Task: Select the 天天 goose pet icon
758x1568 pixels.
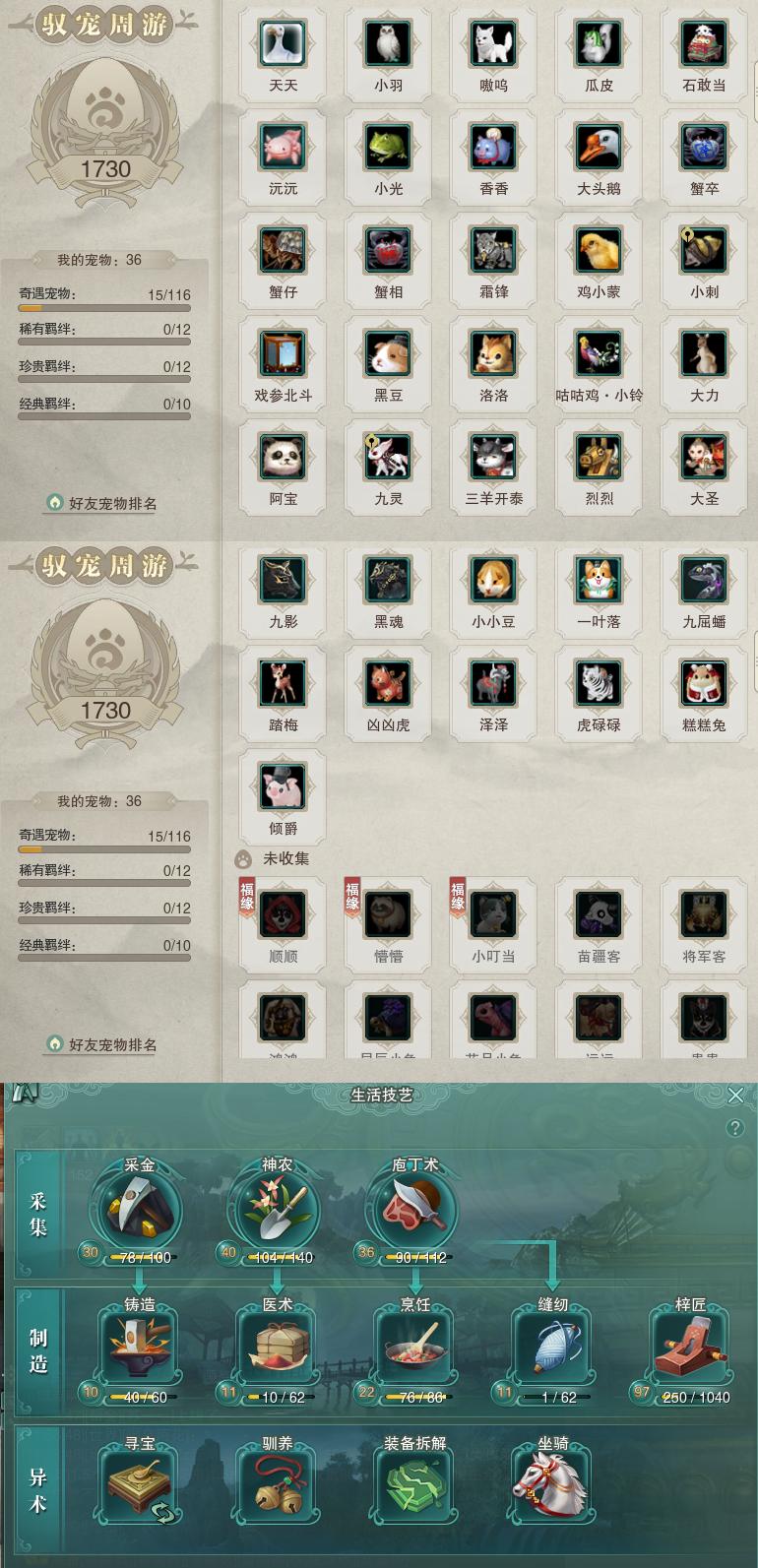Action: point(284,44)
